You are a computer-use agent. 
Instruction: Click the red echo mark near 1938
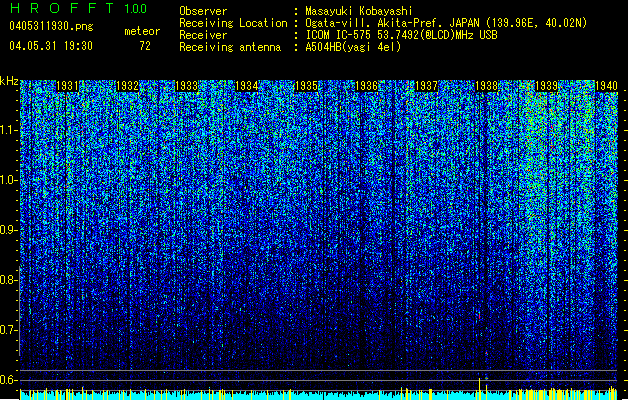coord(479,316)
